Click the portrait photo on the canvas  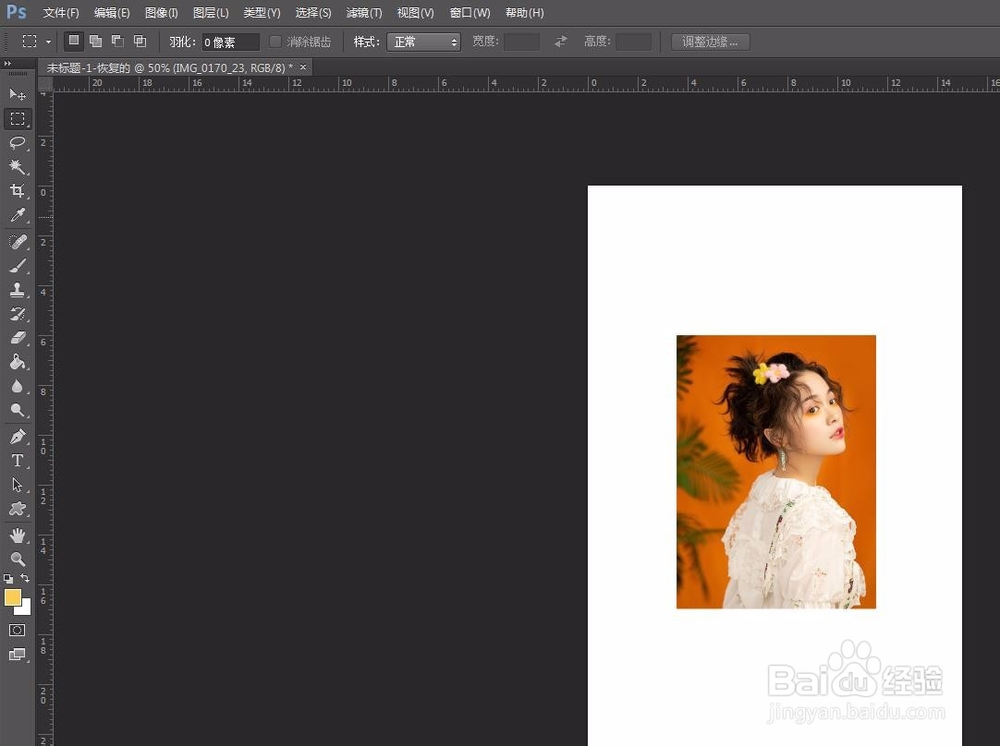(776, 472)
